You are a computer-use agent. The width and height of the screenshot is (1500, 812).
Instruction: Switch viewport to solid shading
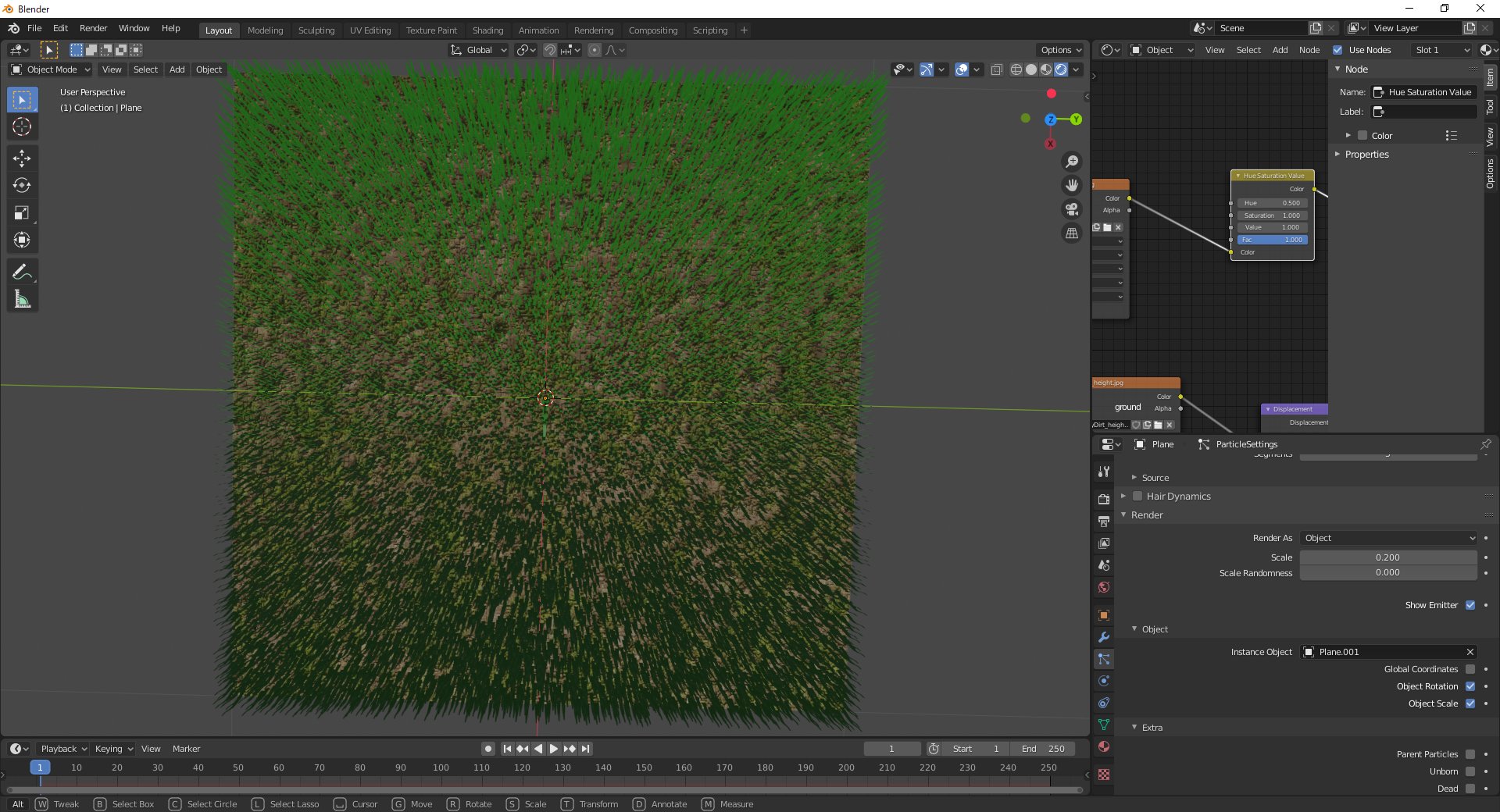tap(1031, 69)
